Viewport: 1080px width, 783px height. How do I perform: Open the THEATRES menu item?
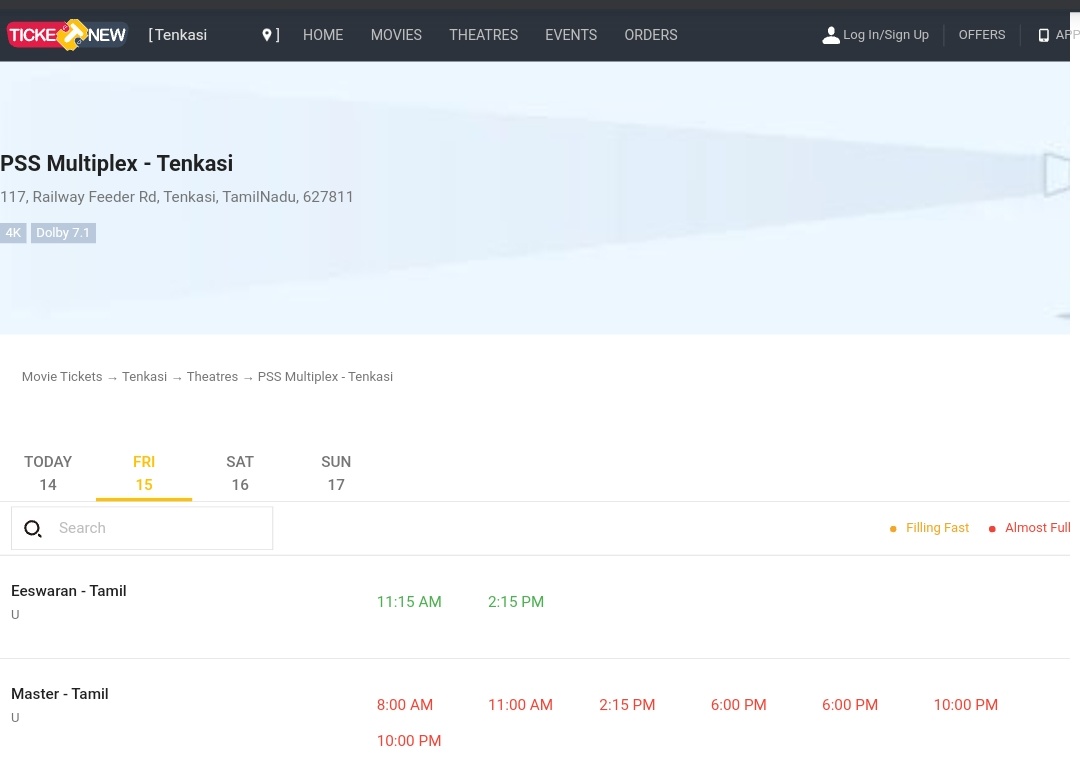(484, 35)
